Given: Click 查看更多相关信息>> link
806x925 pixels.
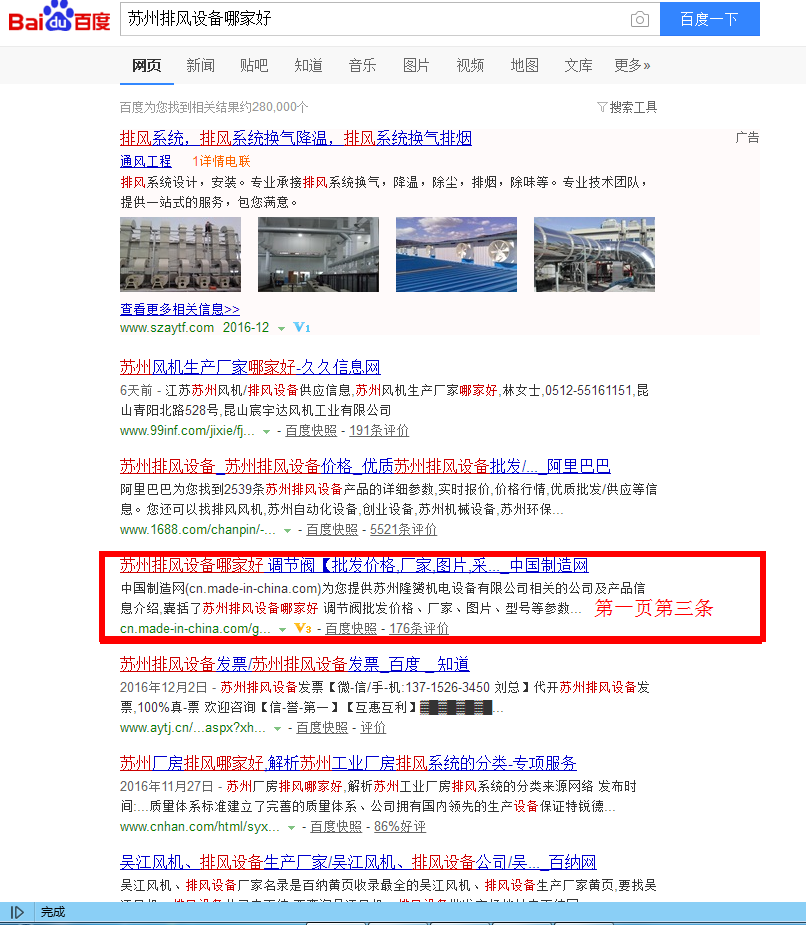Looking at the screenshot, I should pyautogui.click(x=180, y=309).
